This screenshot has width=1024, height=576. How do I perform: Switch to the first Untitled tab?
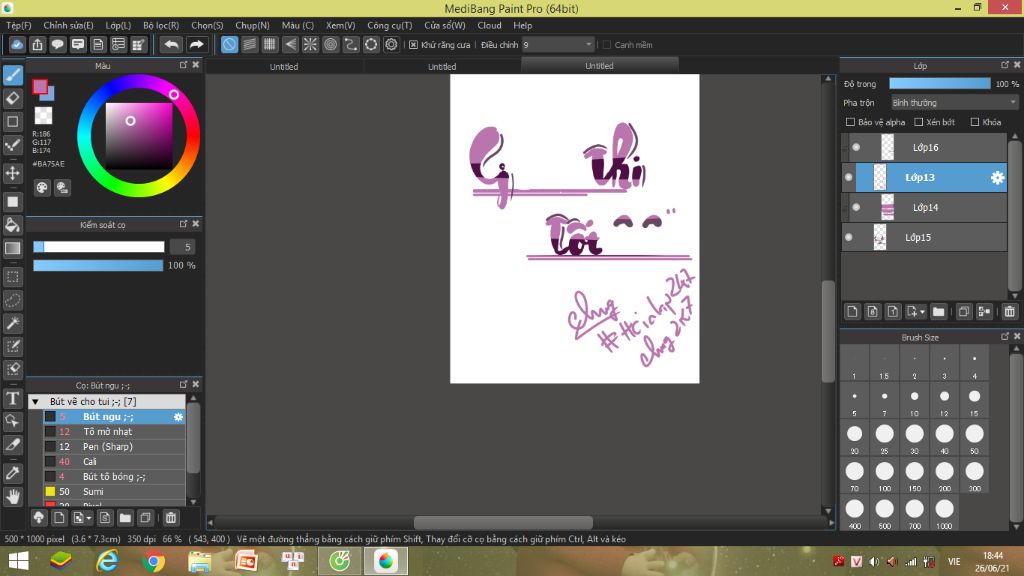tap(284, 66)
